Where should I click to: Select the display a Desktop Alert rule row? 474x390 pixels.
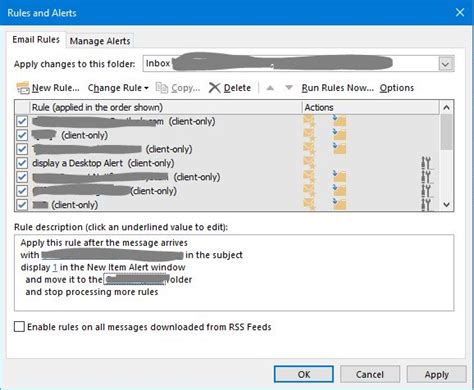(x=227, y=163)
